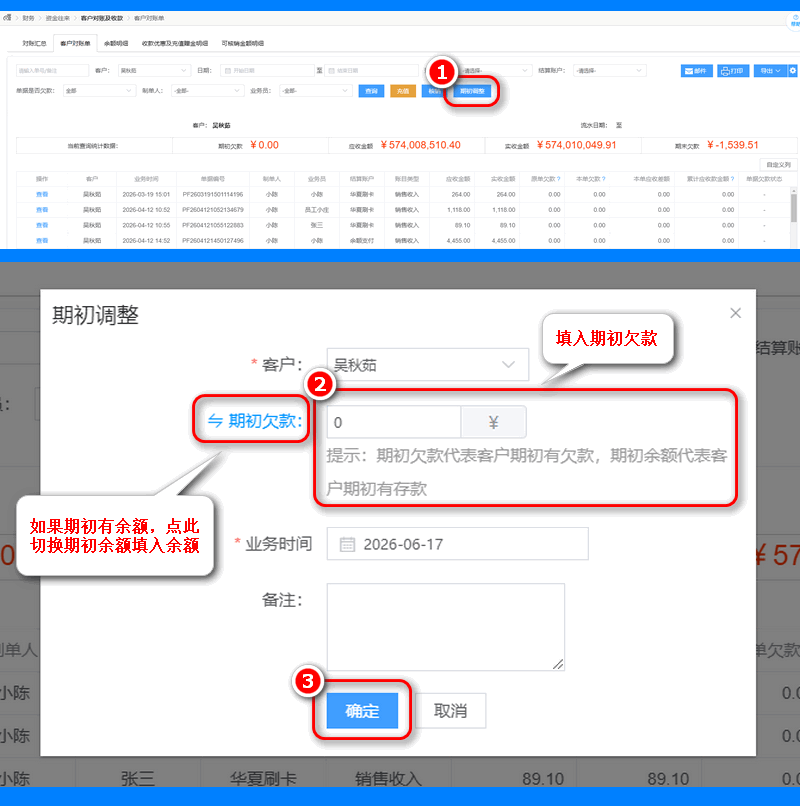800x806 pixels.
Task: Switch to 客户对账单 tab
Action: (75, 43)
